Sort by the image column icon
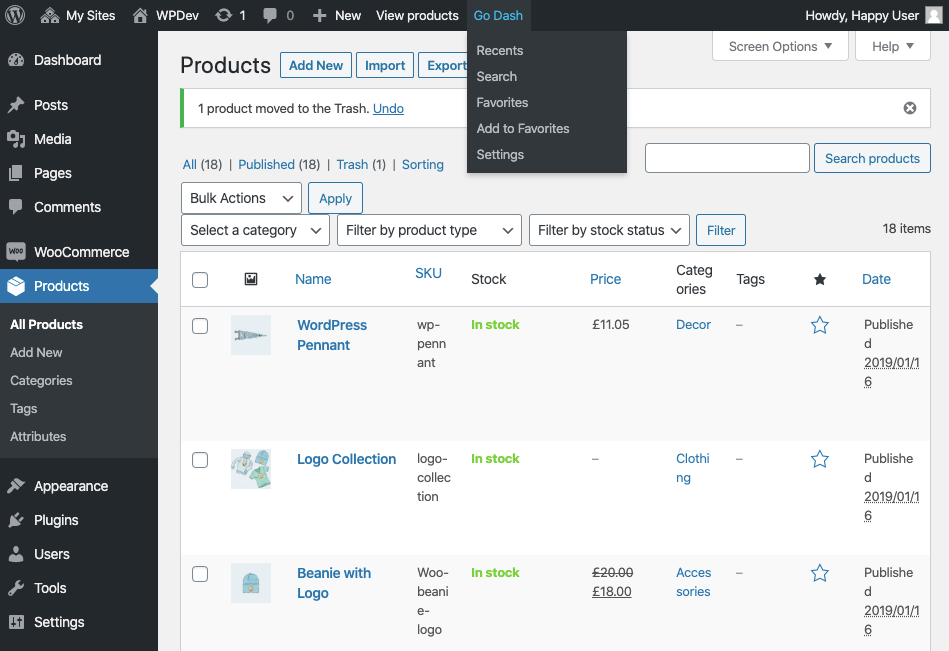949x651 pixels. [251, 279]
